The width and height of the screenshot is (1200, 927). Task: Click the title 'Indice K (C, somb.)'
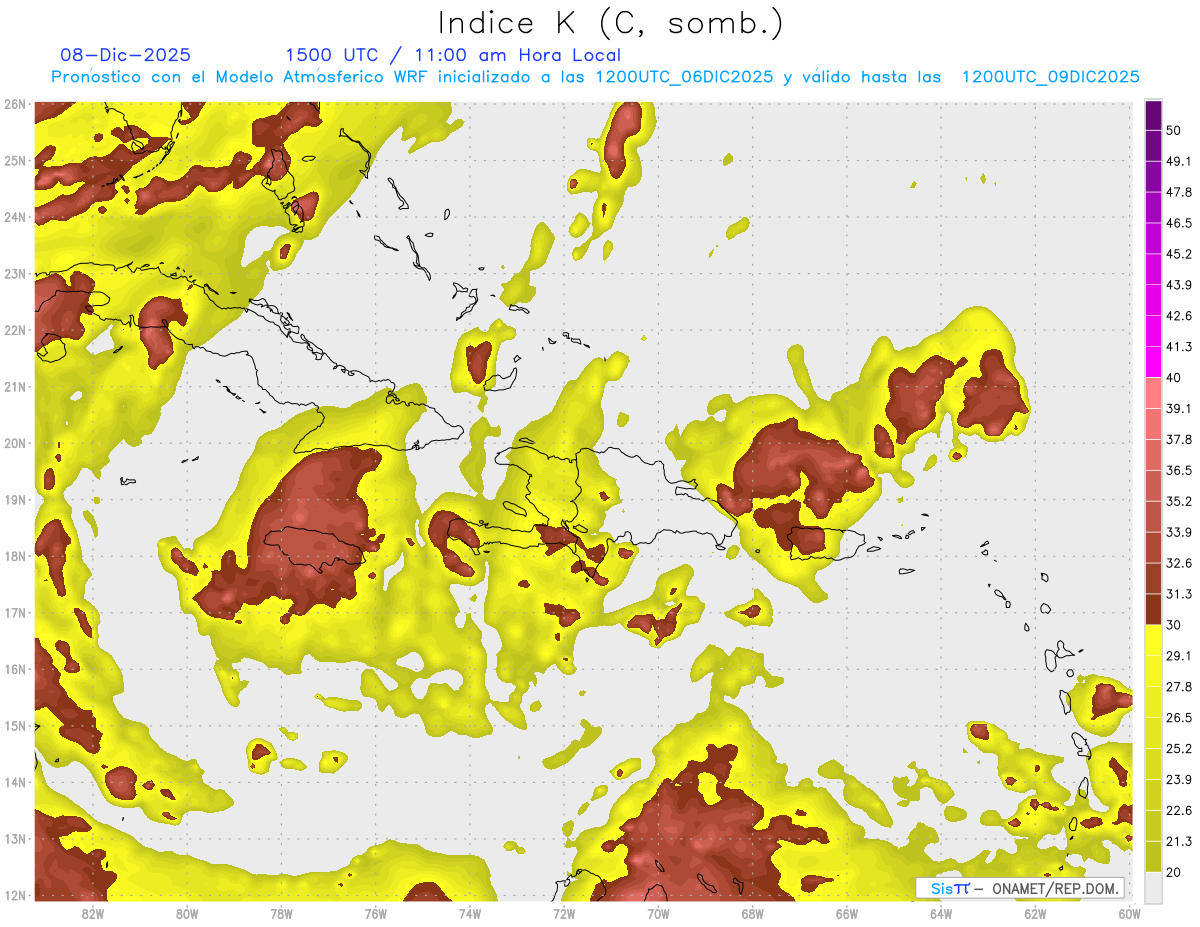point(610,23)
